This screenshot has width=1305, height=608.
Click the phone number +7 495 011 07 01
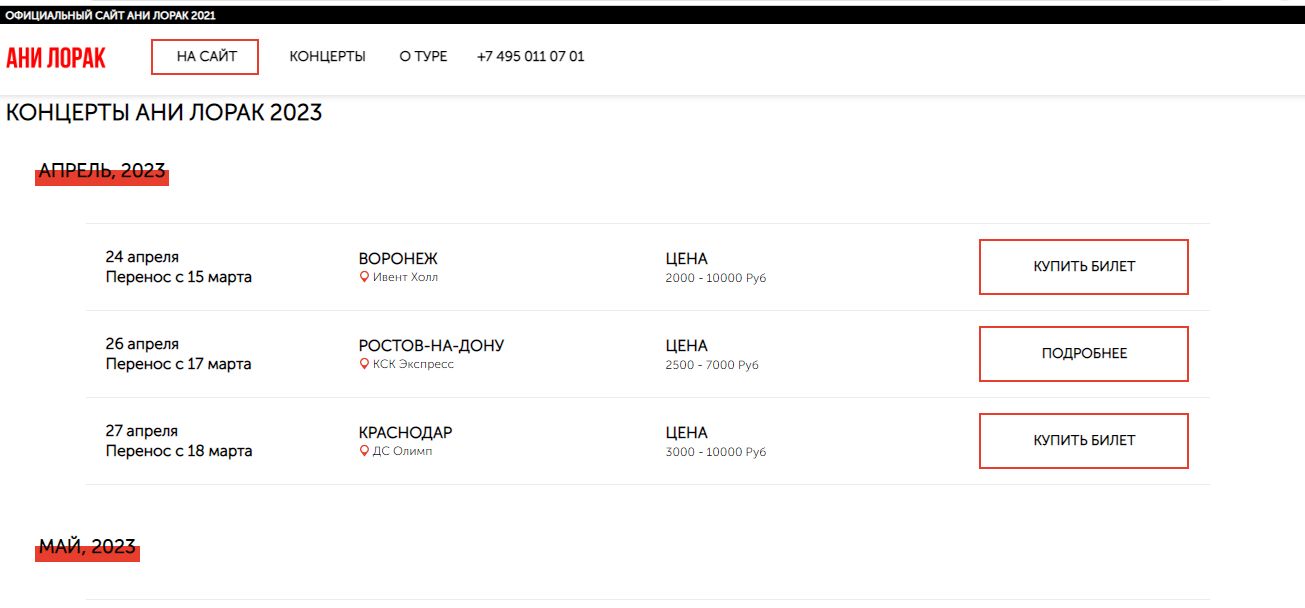tap(531, 57)
